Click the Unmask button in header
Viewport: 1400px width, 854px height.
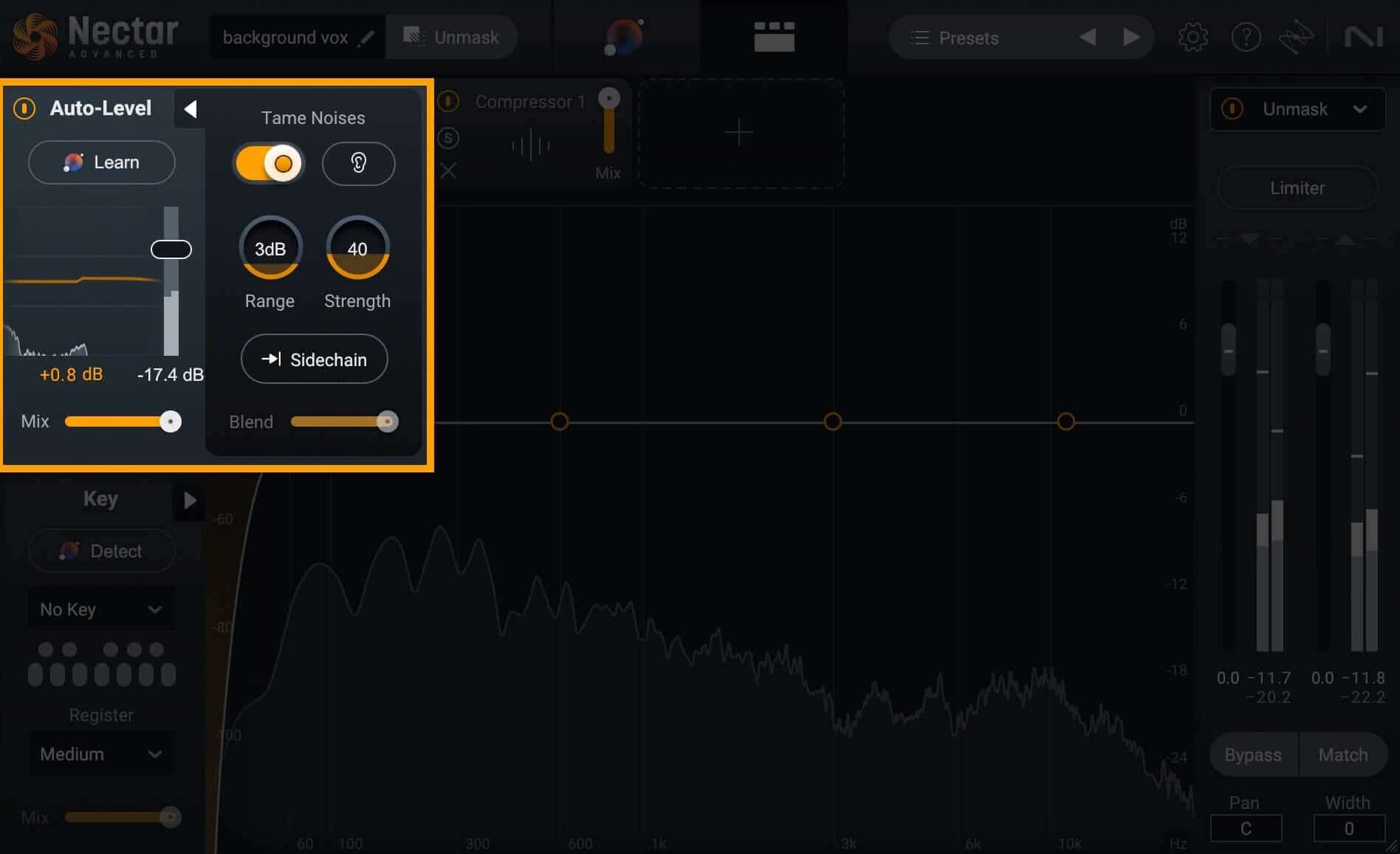(x=451, y=37)
